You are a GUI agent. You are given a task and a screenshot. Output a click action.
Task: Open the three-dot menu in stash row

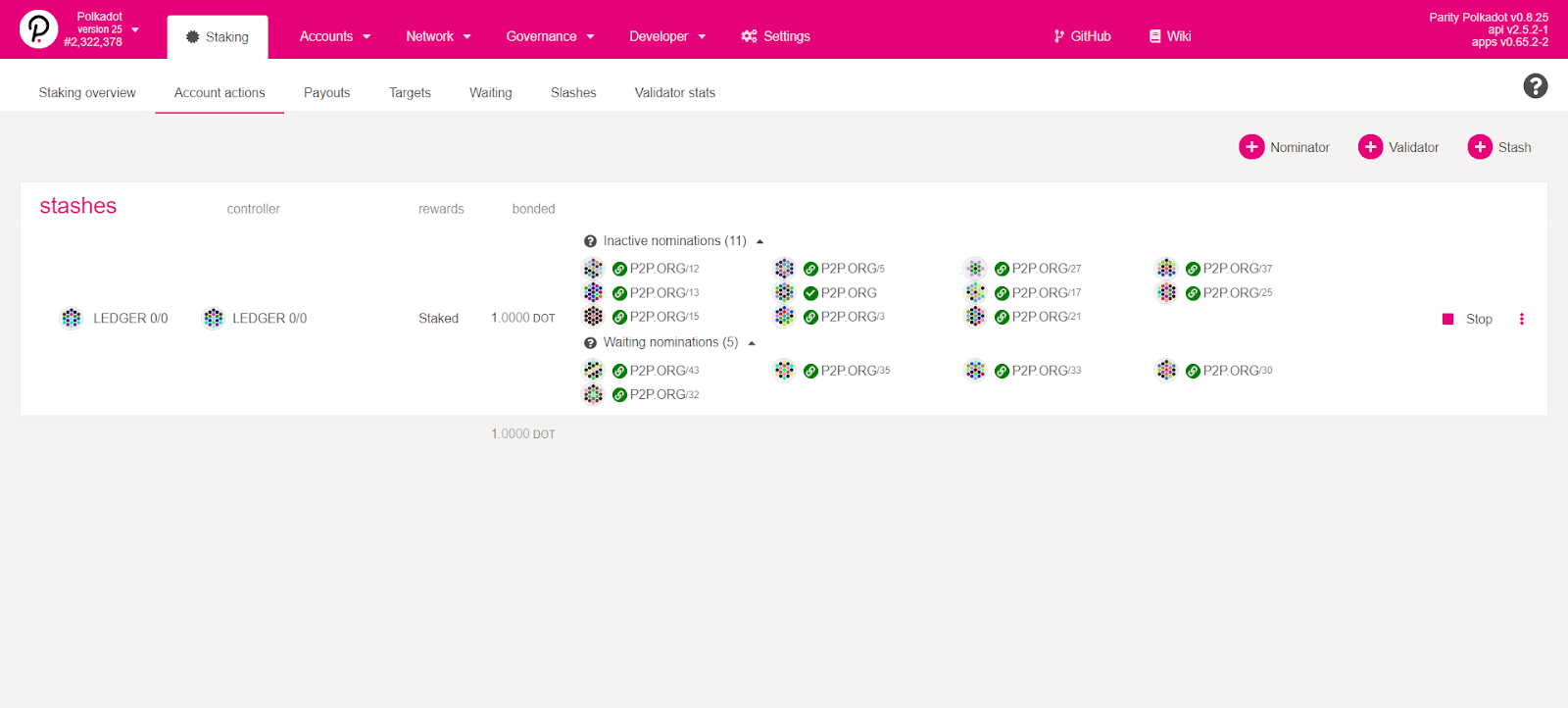click(x=1521, y=319)
